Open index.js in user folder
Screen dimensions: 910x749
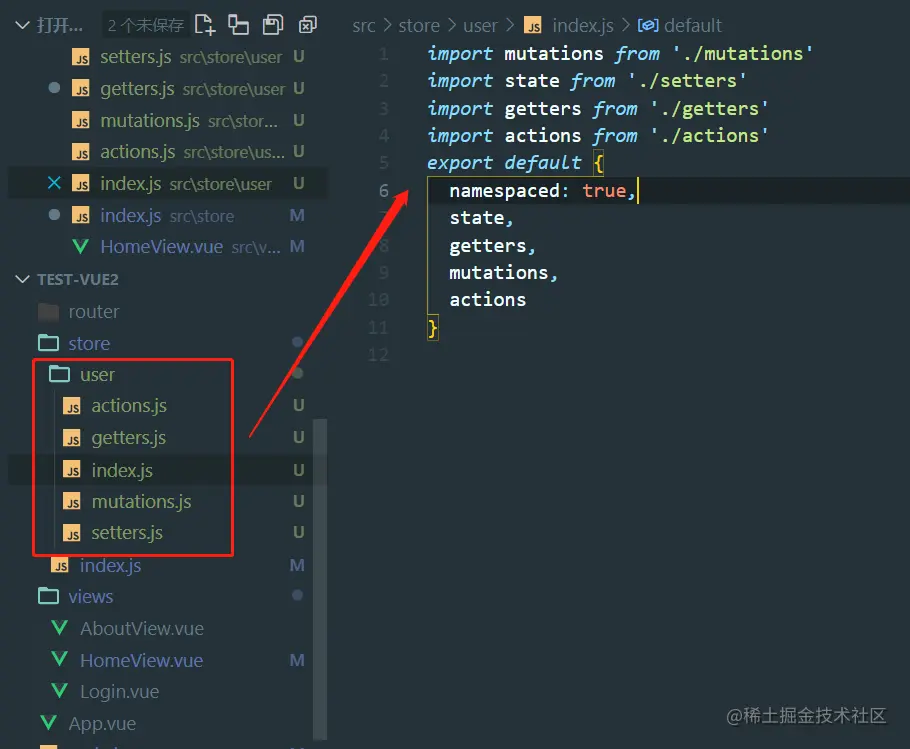click(x=122, y=471)
